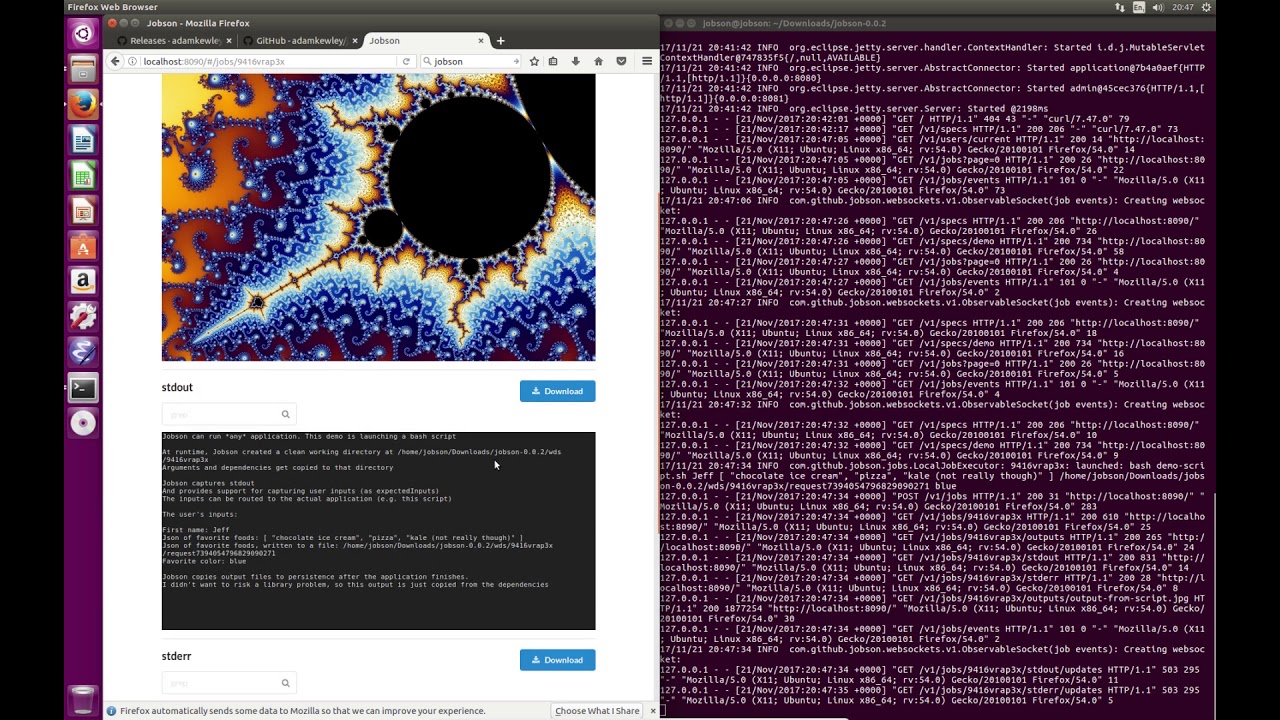Click the Jobson - Mozilla Firefox title bar

point(380,23)
